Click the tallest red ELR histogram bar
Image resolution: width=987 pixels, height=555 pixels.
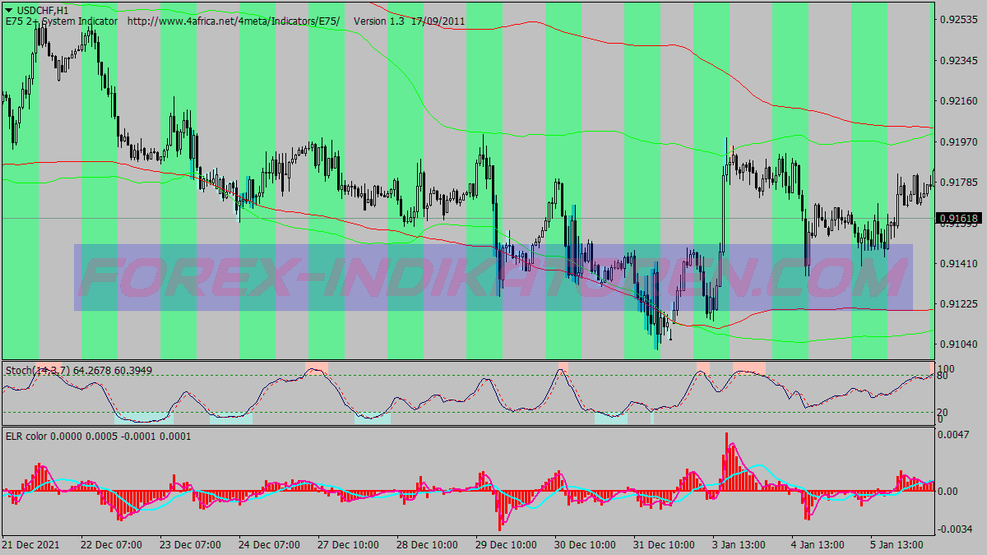[x=727, y=462]
